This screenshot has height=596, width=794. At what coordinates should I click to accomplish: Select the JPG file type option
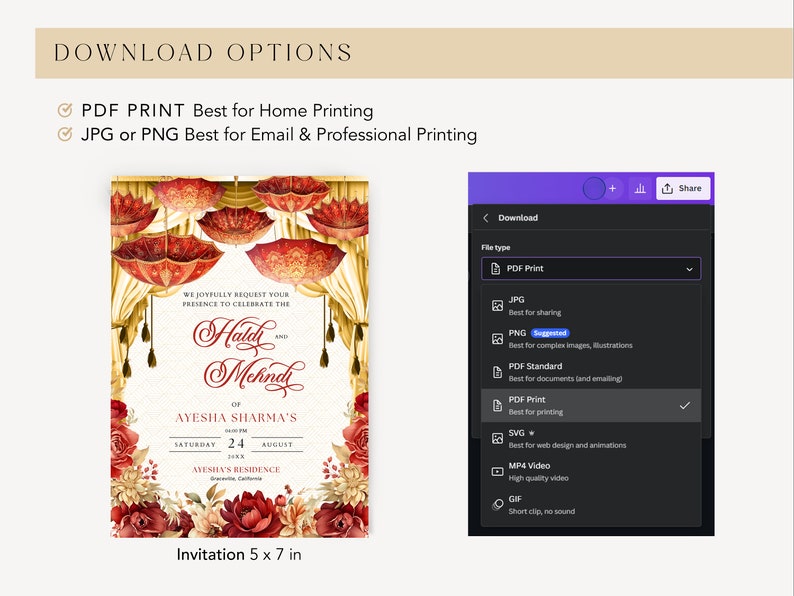coord(591,306)
